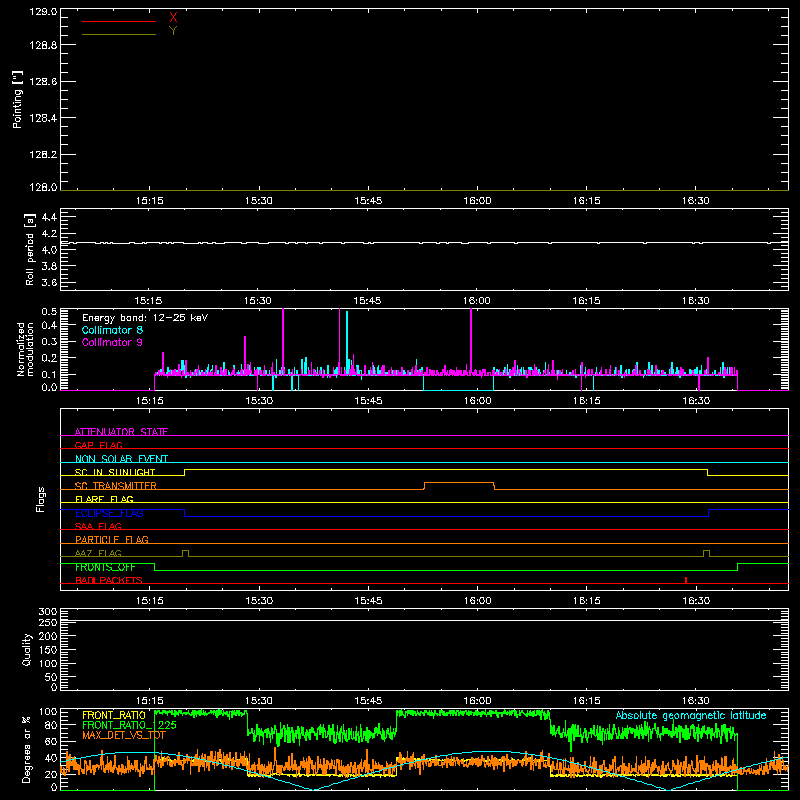Click the red X legend line sample
Screen dimensions: 800x800
click(x=119, y=21)
